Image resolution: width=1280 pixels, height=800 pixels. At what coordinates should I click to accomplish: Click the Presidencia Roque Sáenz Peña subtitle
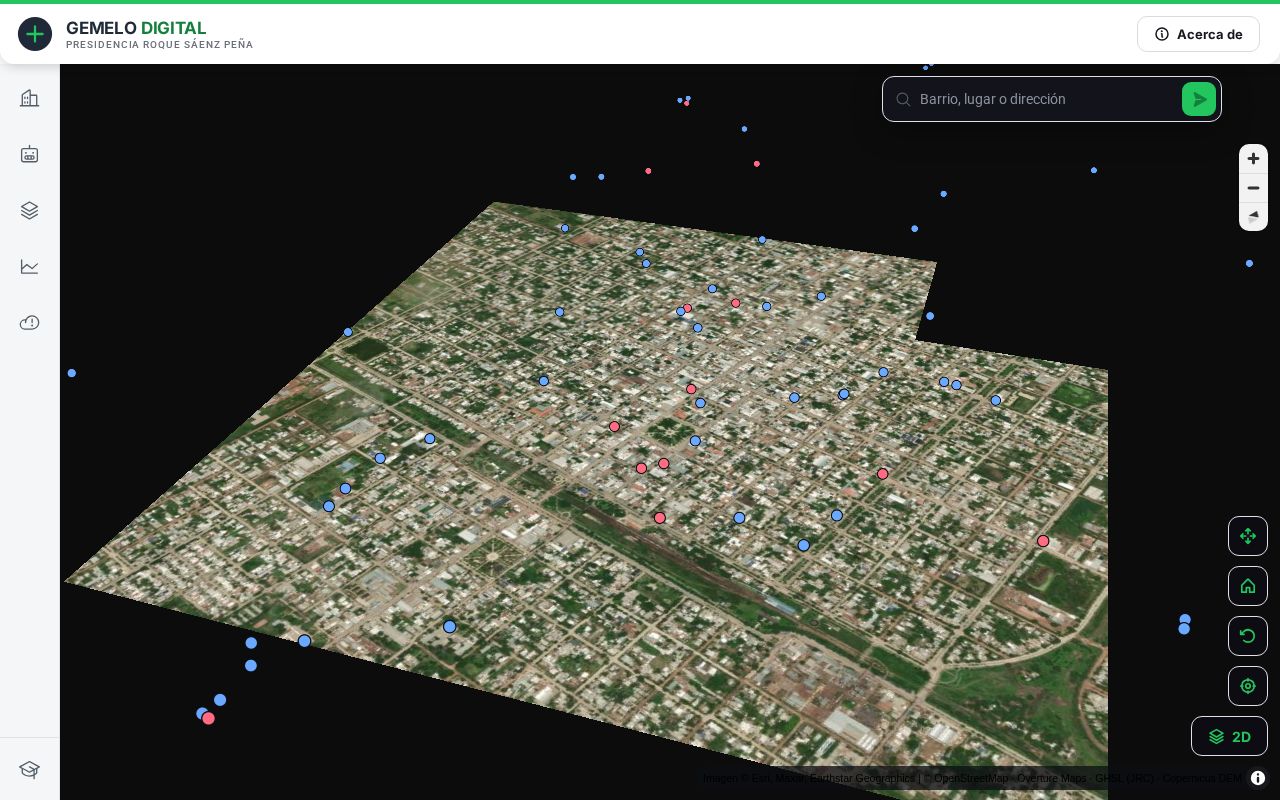160,45
